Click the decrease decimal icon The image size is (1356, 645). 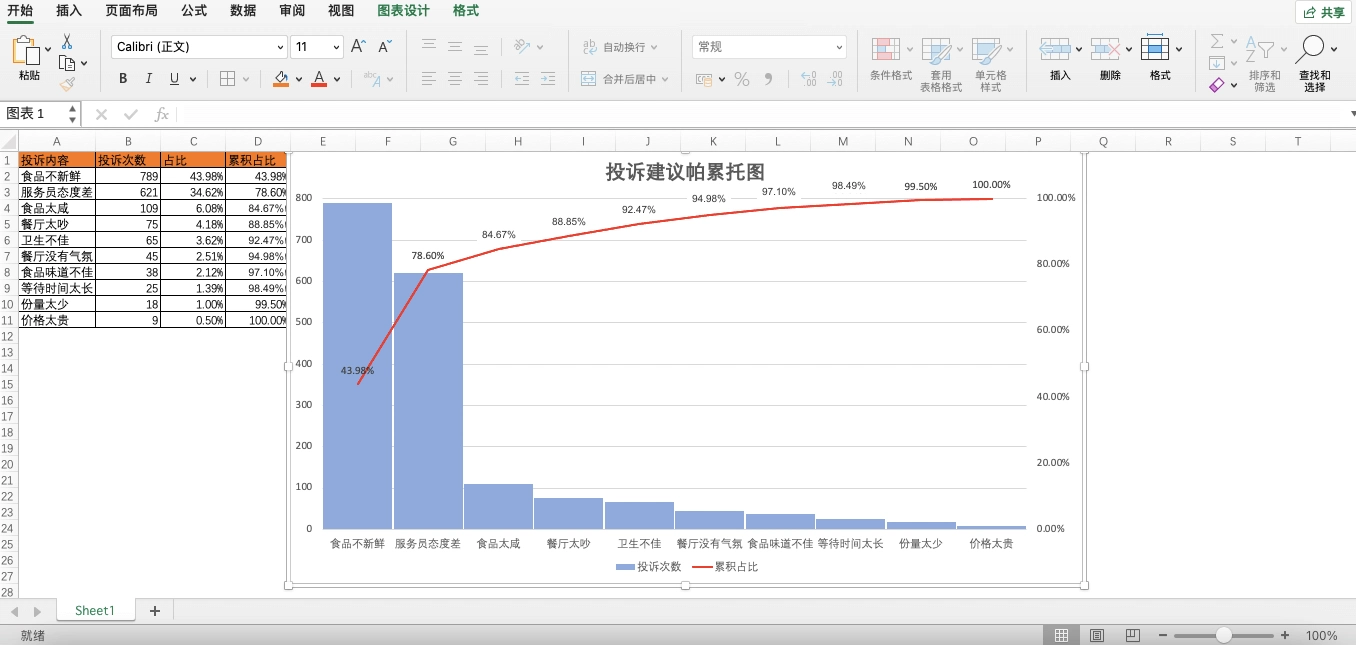(x=836, y=79)
